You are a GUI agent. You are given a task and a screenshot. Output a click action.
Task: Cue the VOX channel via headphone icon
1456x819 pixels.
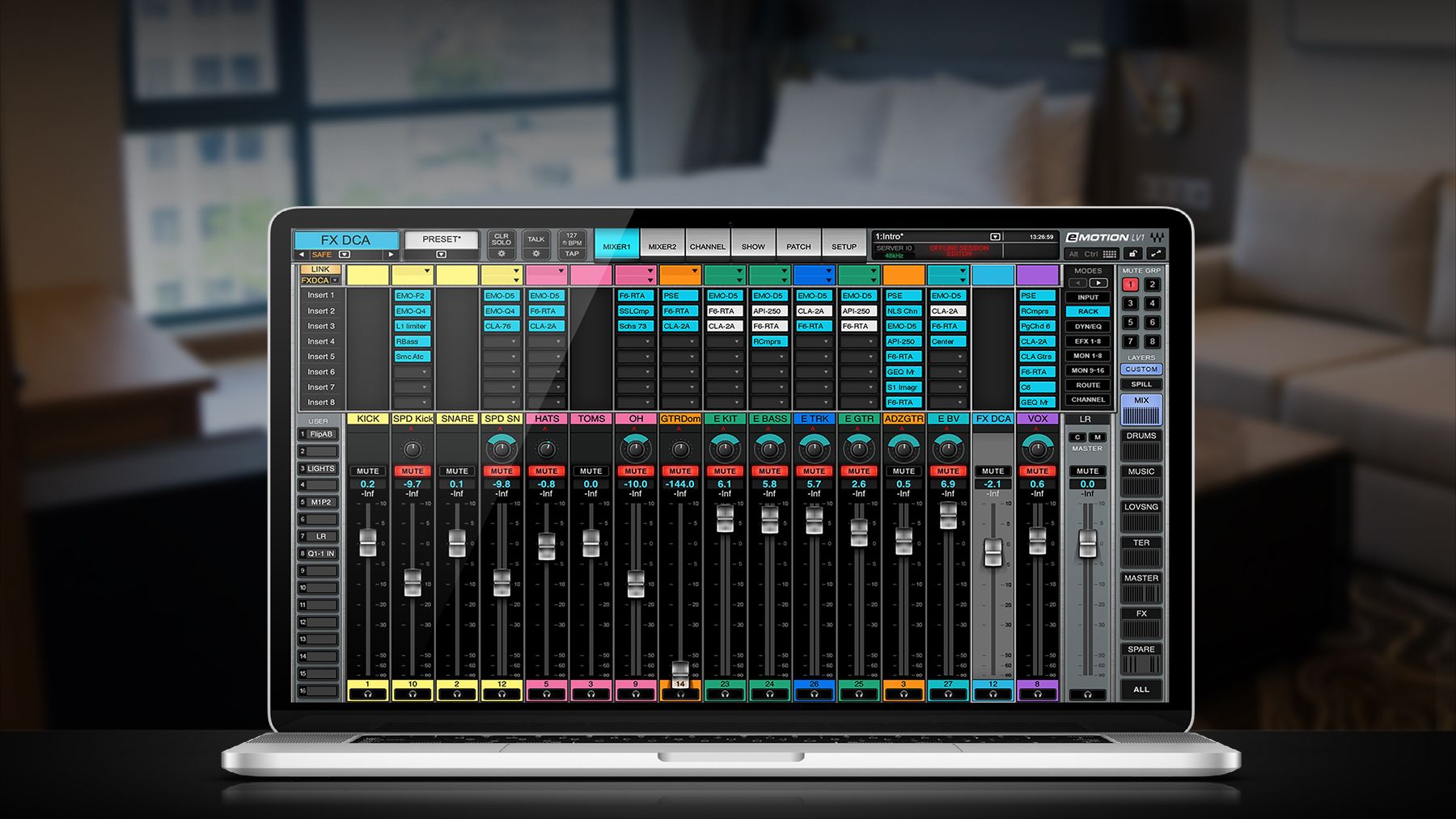tap(1038, 694)
